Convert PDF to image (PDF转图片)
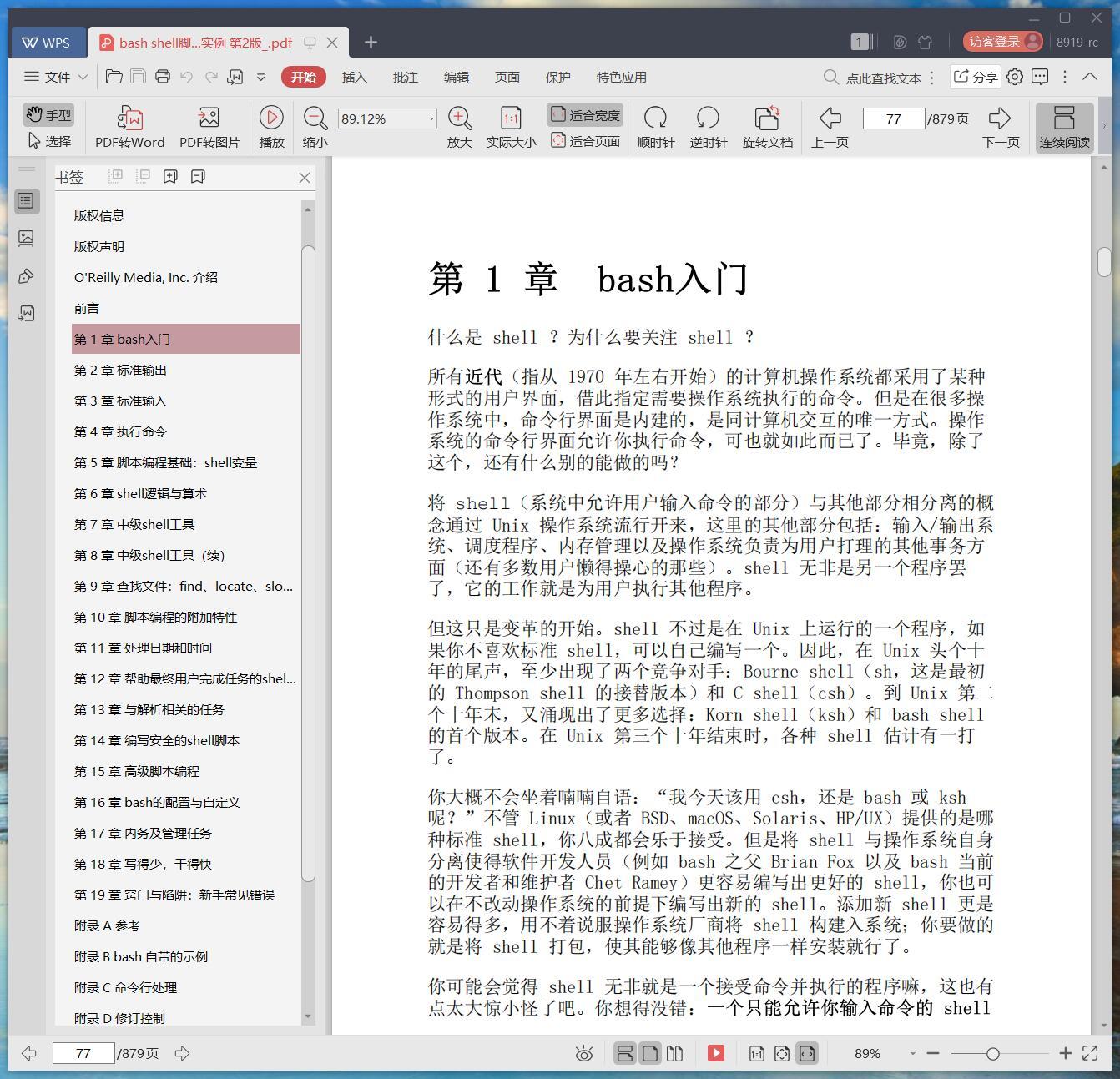This screenshot has height=1079, width=1120. (x=209, y=128)
